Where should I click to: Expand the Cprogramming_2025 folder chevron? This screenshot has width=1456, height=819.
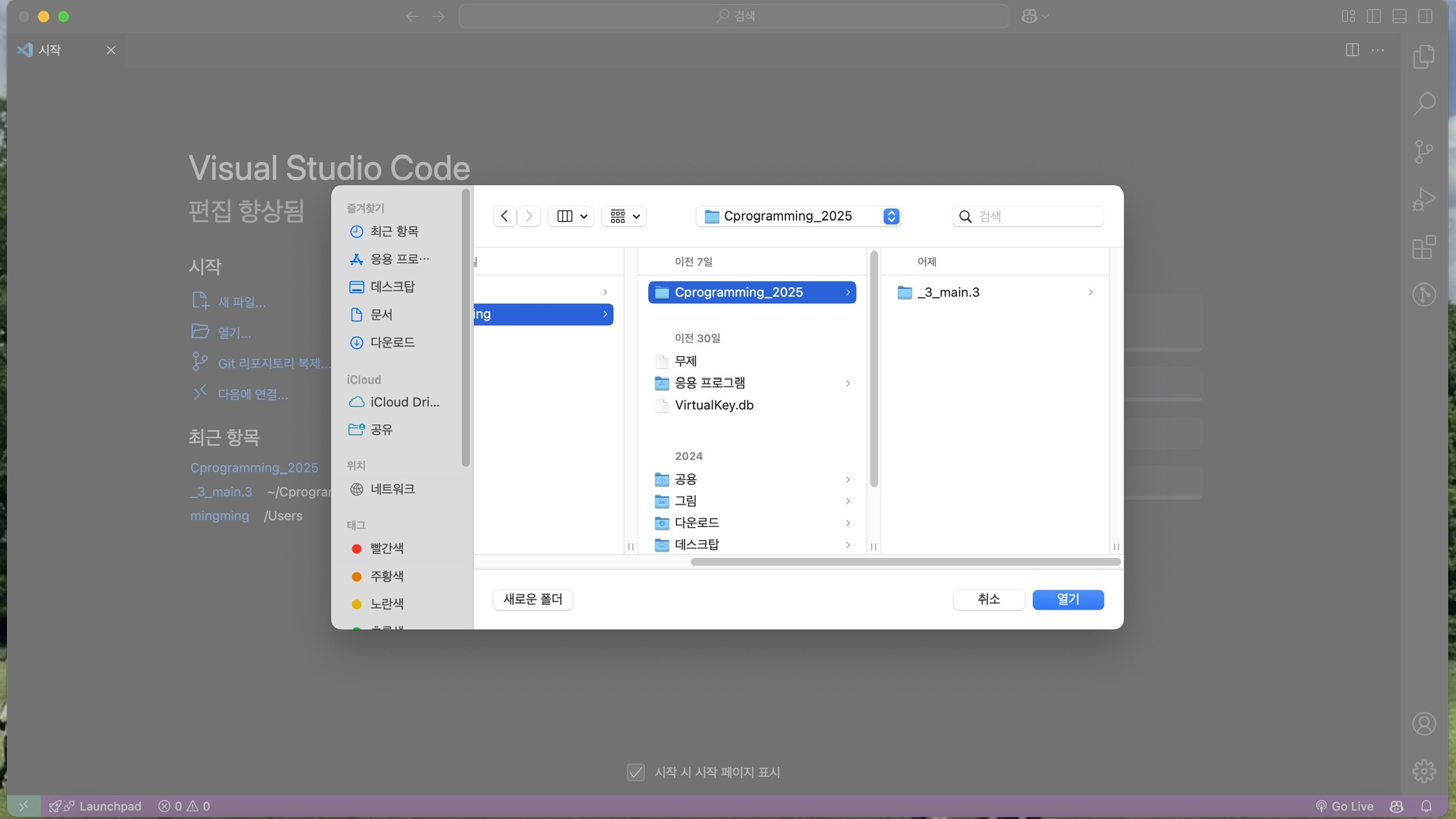pyautogui.click(x=848, y=292)
